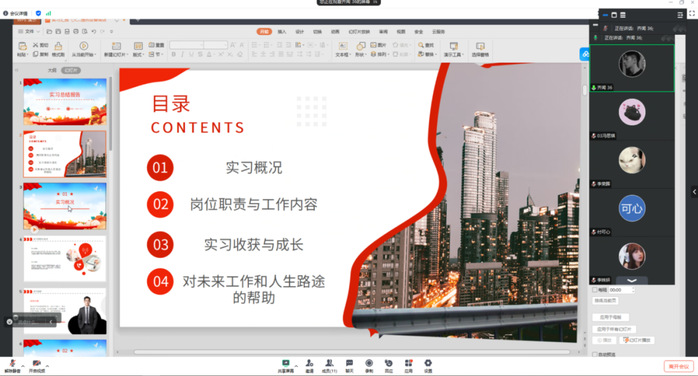The image size is (698, 376).
Task: Click the red leave meeting button
Action: coord(678,366)
